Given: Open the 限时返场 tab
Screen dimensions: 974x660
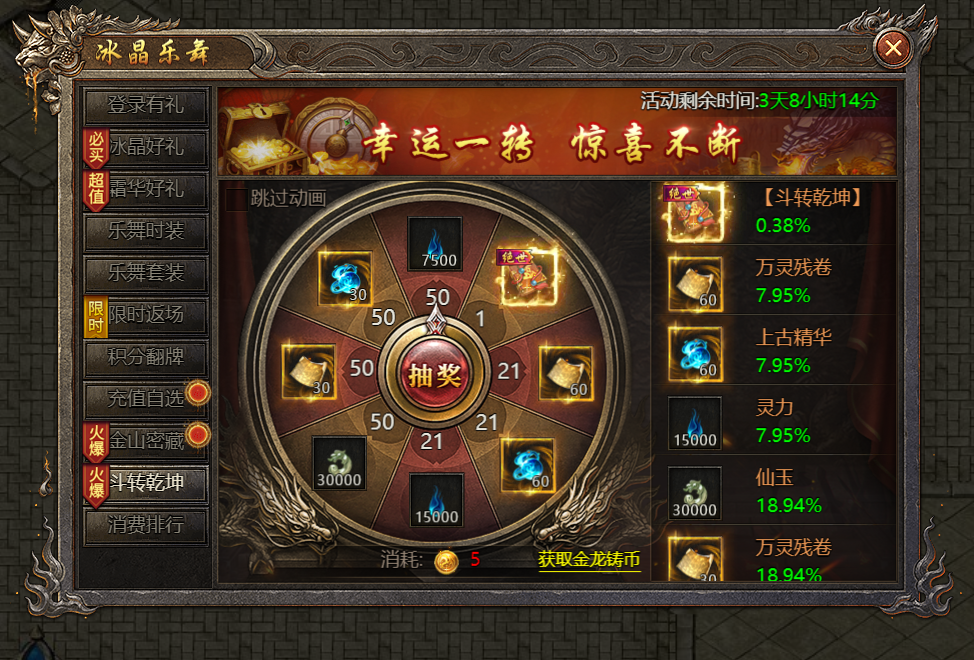Looking at the screenshot, I should click(145, 315).
